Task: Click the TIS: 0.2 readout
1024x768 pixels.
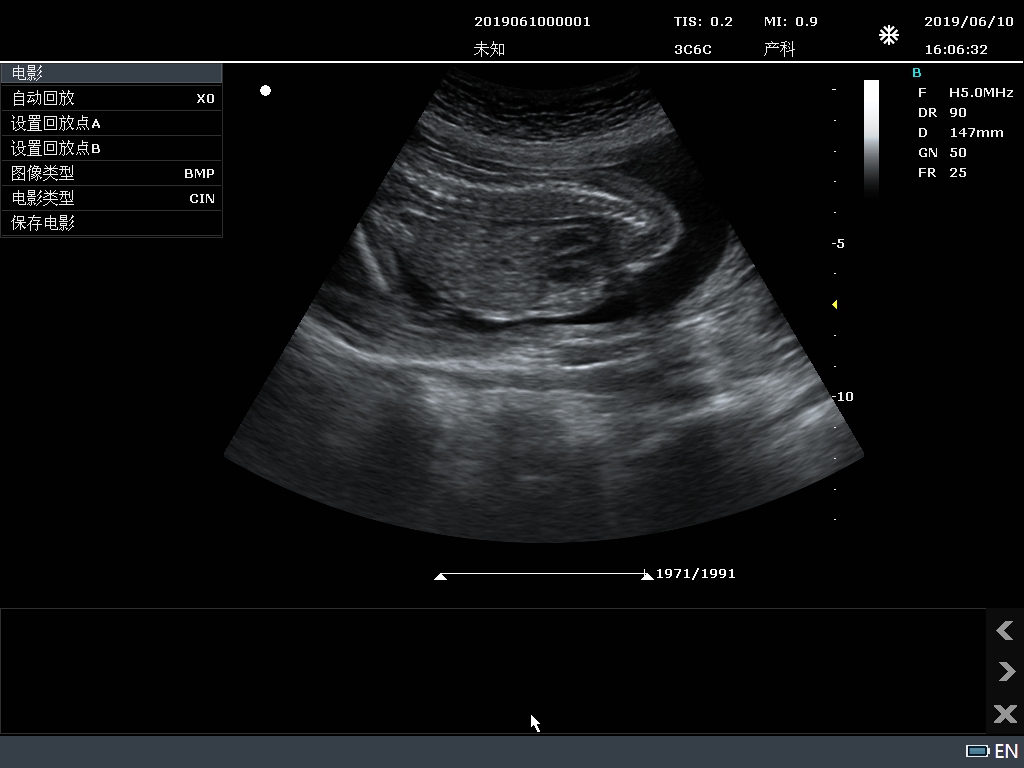Action: (703, 22)
